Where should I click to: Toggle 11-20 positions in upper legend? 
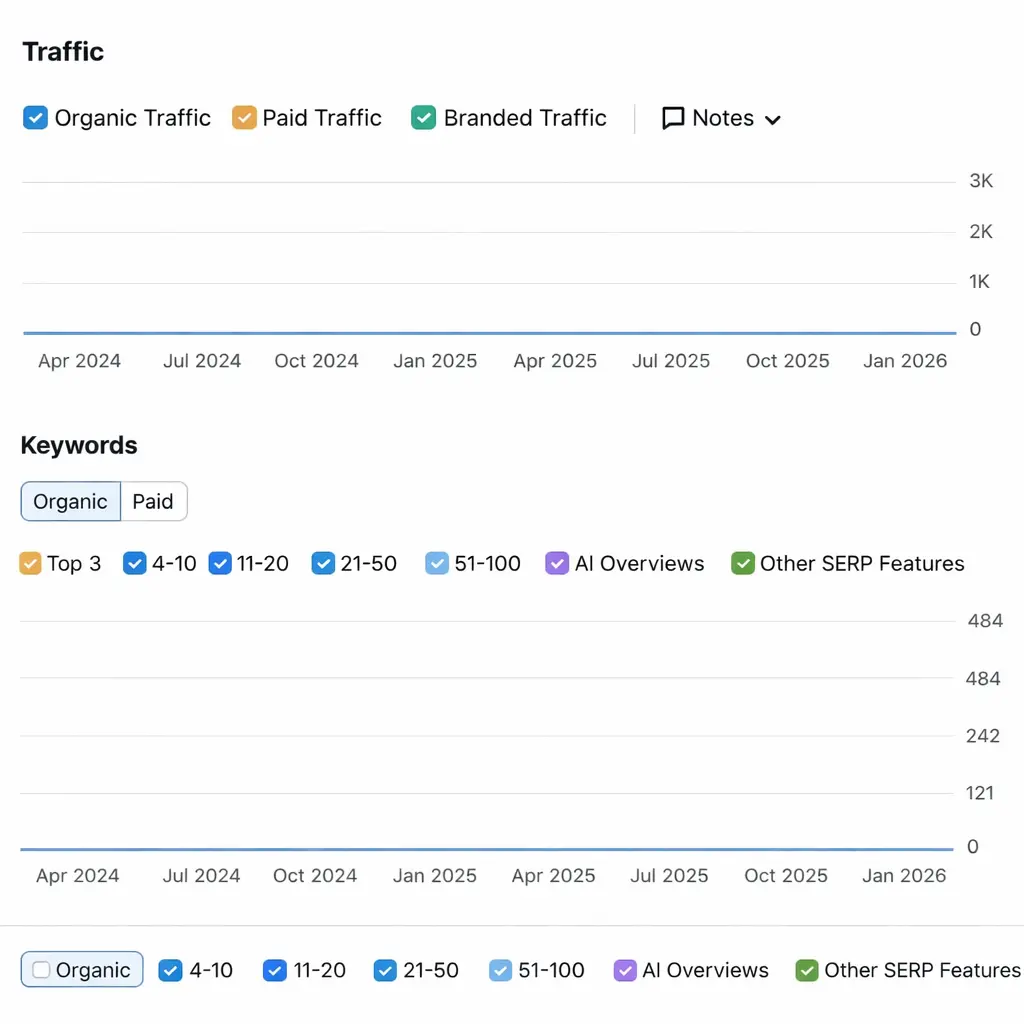pyautogui.click(x=220, y=564)
